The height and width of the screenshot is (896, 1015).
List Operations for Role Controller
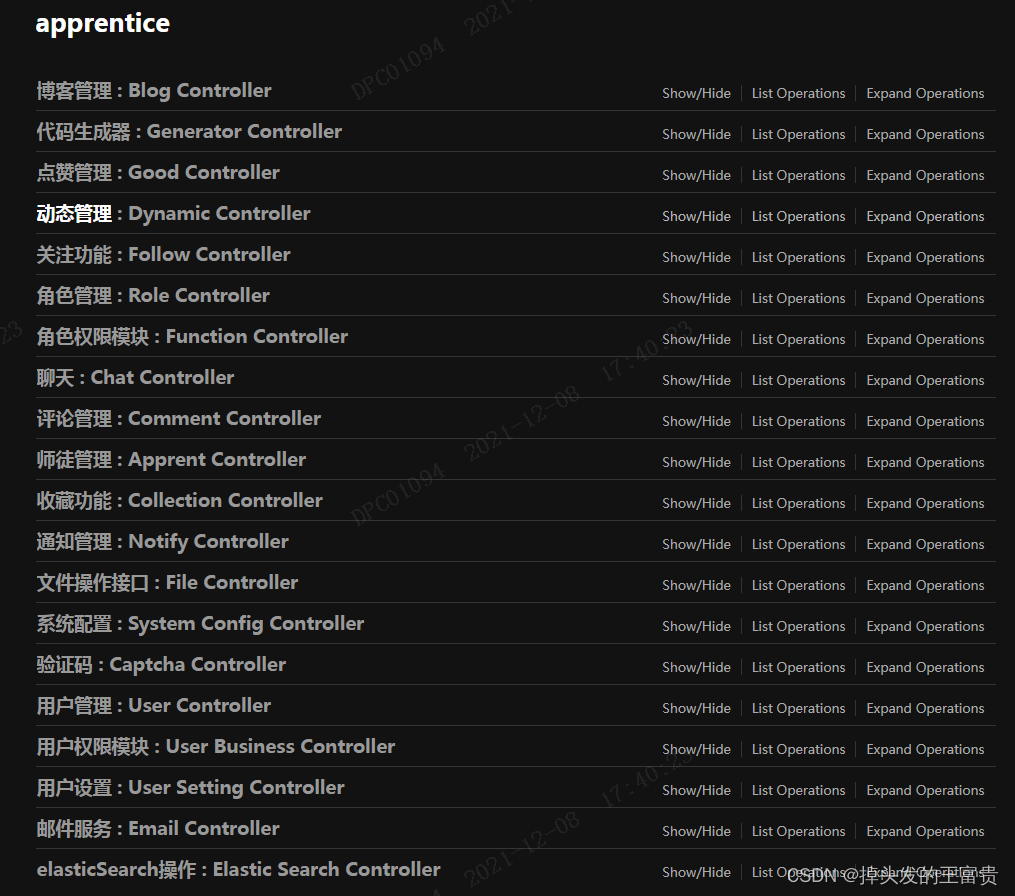pyautogui.click(x=798, y=298)
